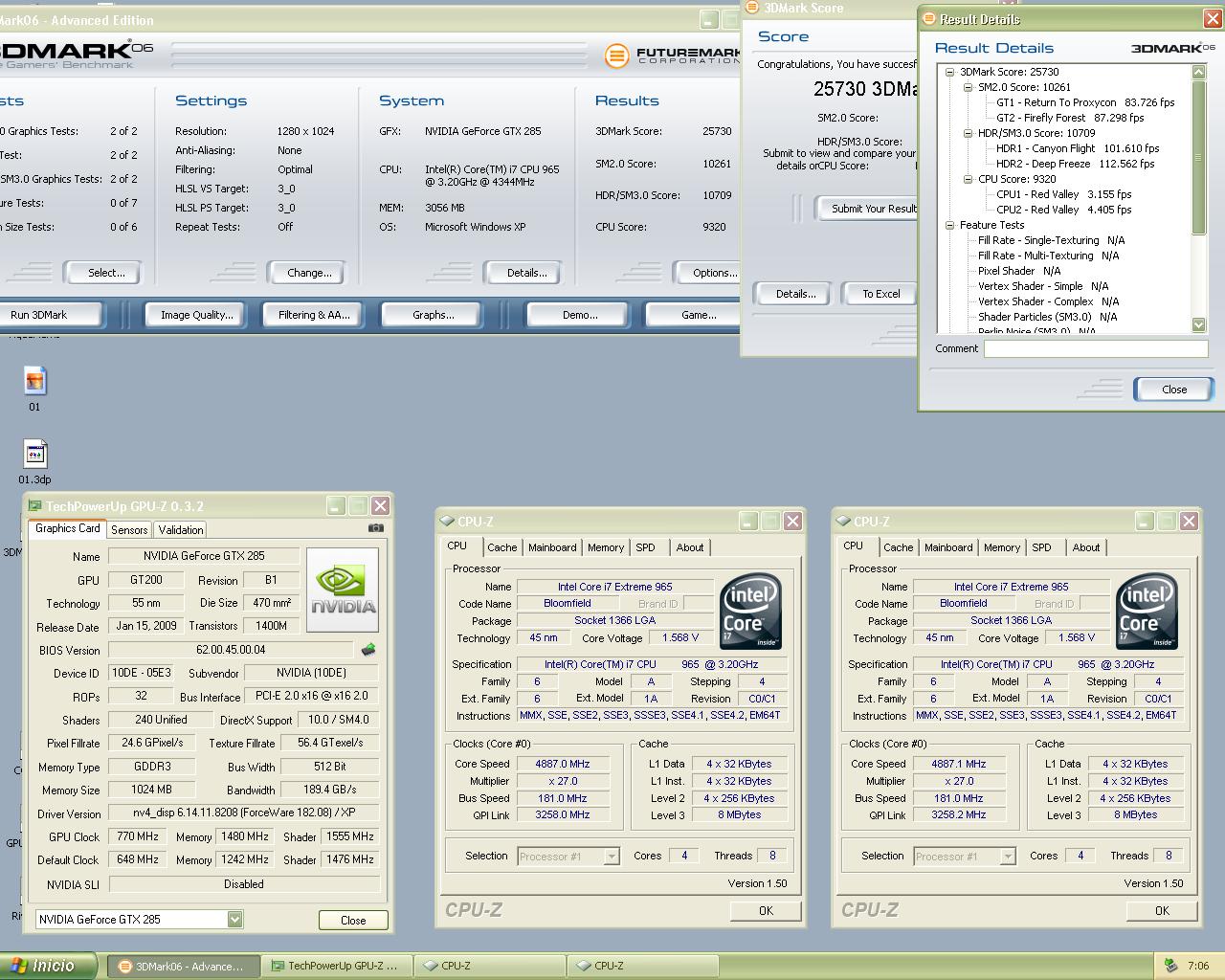Viewport: 1225px width, 980px height.
Task: Click To Excel button in Score window
Action: click(880, 294)
